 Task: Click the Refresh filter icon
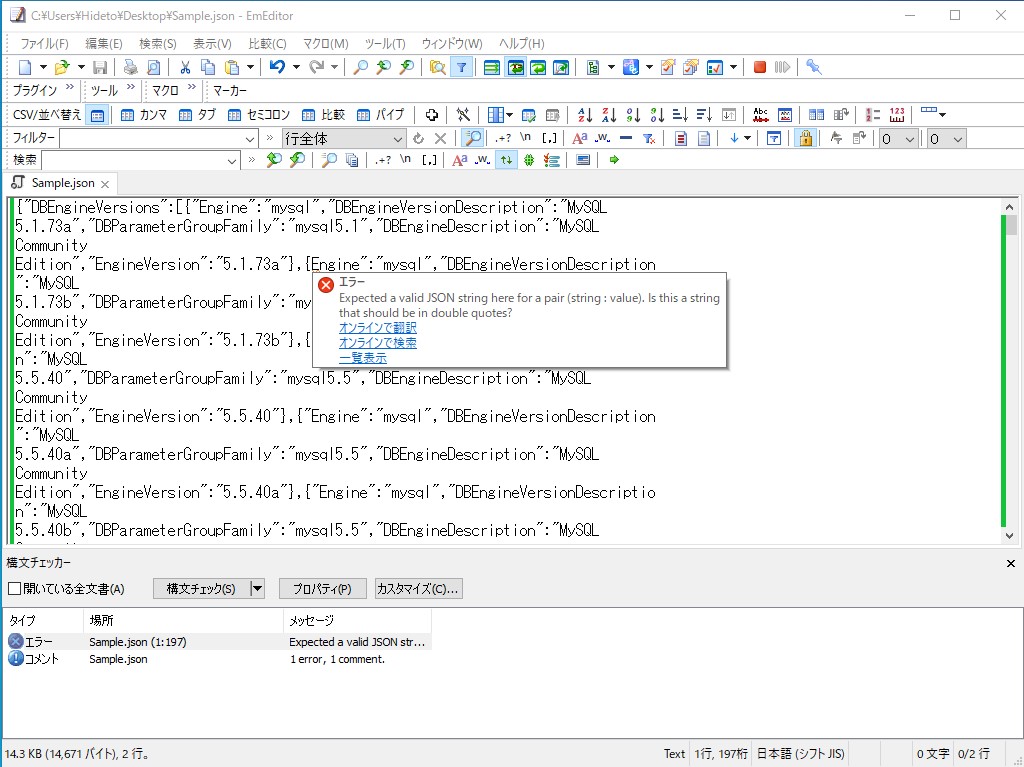coord(419,139)
